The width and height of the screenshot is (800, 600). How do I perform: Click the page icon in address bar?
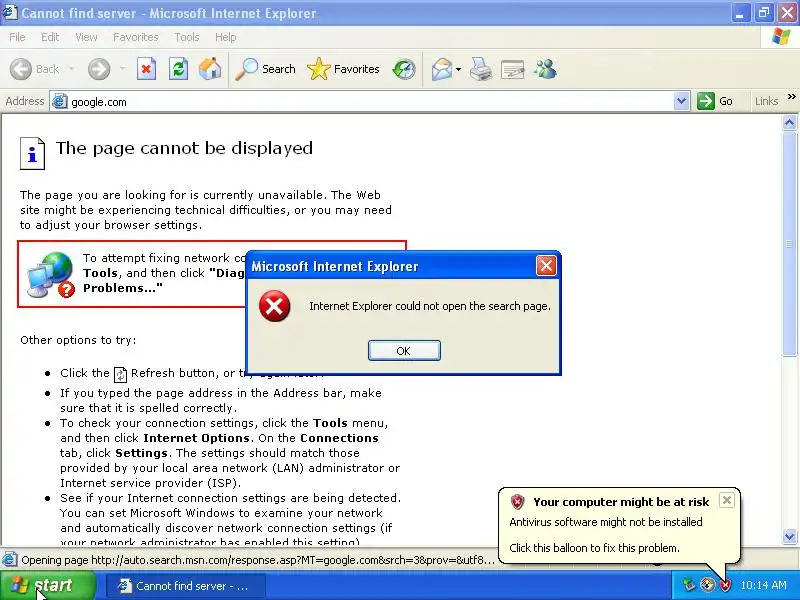(60, 102)
